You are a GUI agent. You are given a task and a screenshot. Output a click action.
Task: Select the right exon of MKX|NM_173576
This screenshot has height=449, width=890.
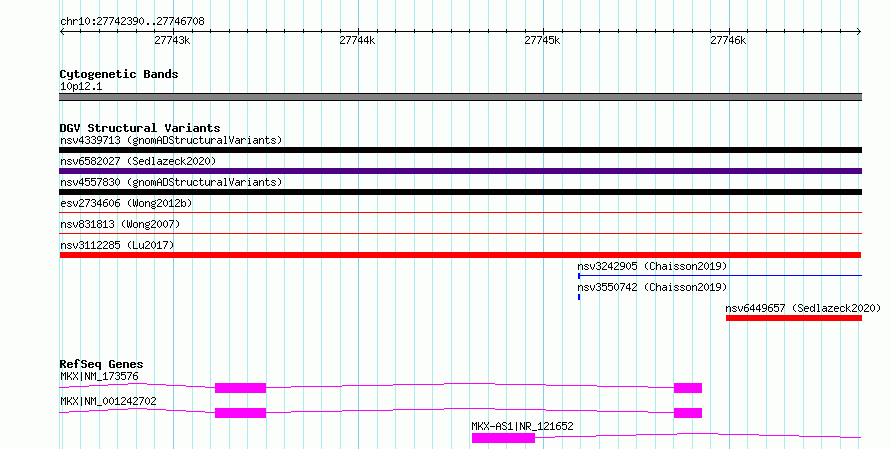pyautogui.click(x=688, y=388)
